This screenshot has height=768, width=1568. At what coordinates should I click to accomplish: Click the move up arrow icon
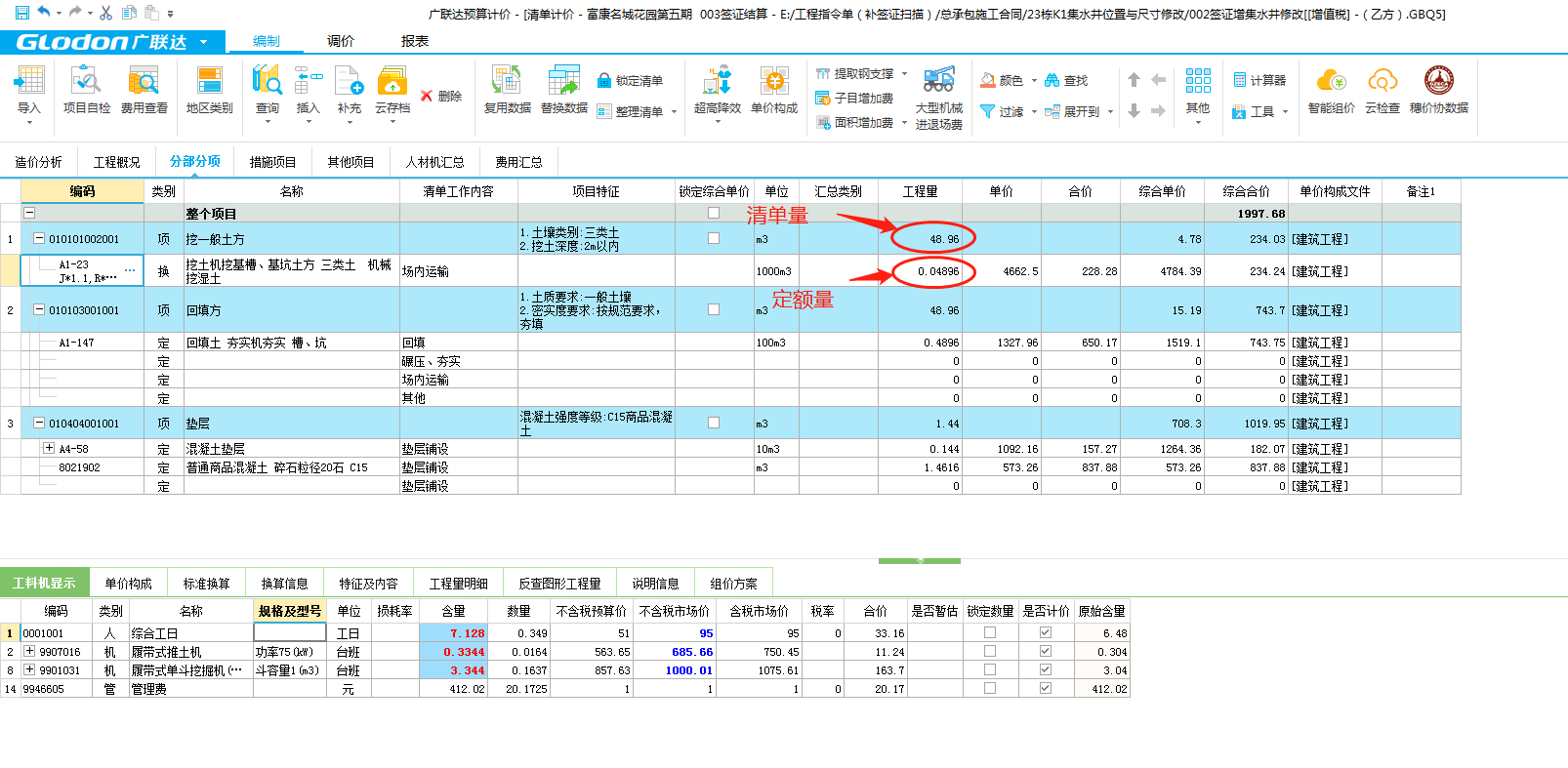coord(1134,80)
